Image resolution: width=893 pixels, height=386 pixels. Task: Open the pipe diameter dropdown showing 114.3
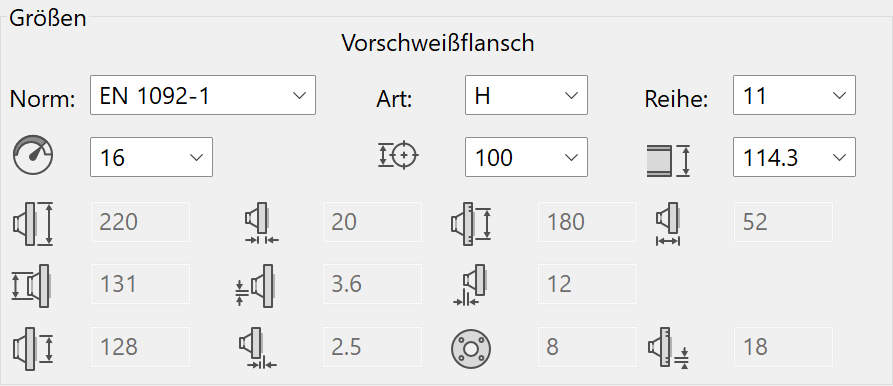click(x=794, y=157)
